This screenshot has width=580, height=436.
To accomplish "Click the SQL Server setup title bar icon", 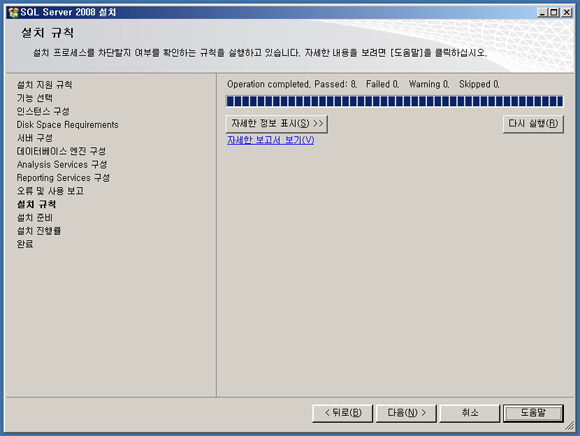I will coord(13,12).
